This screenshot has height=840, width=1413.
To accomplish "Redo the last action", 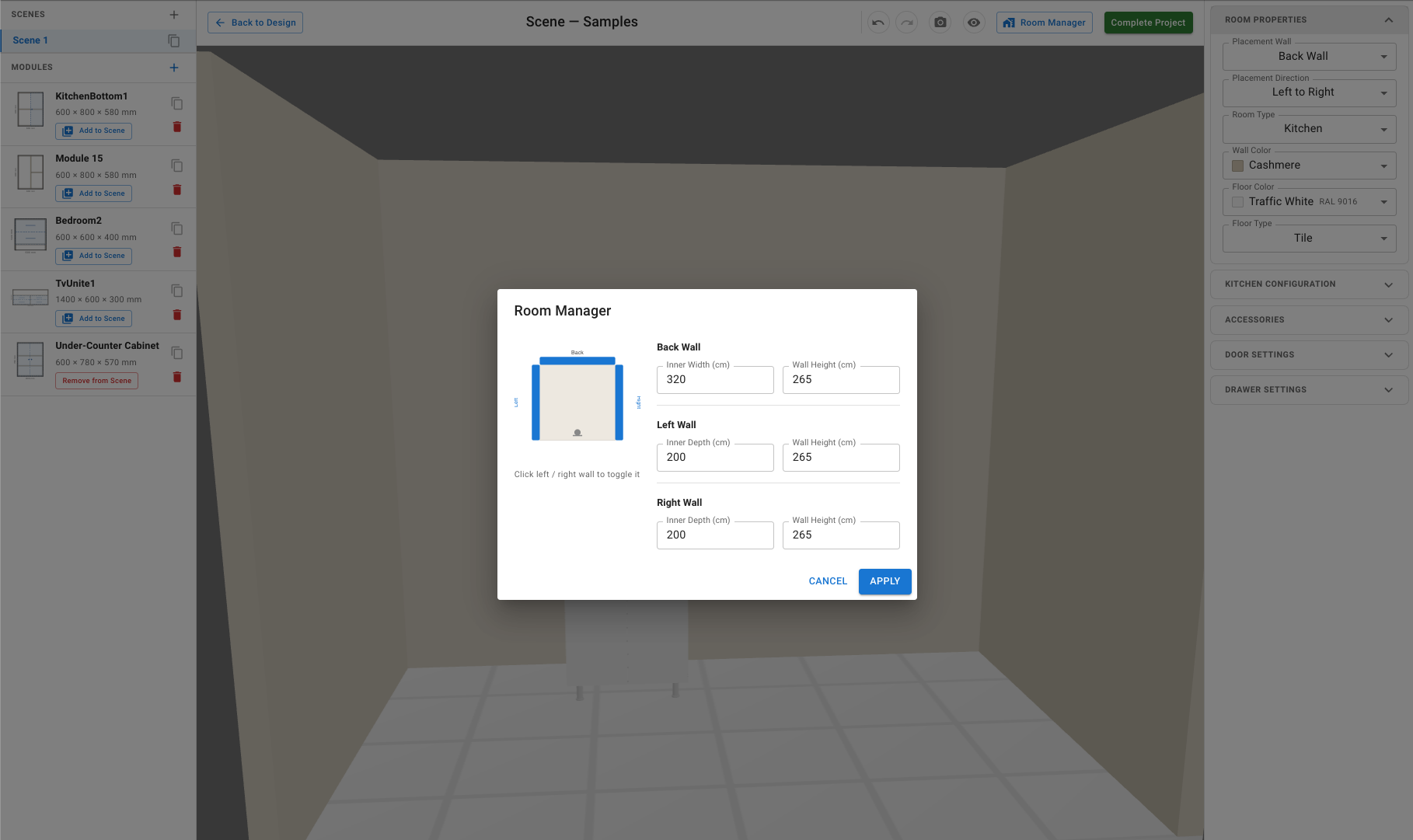I will [907, 23].
